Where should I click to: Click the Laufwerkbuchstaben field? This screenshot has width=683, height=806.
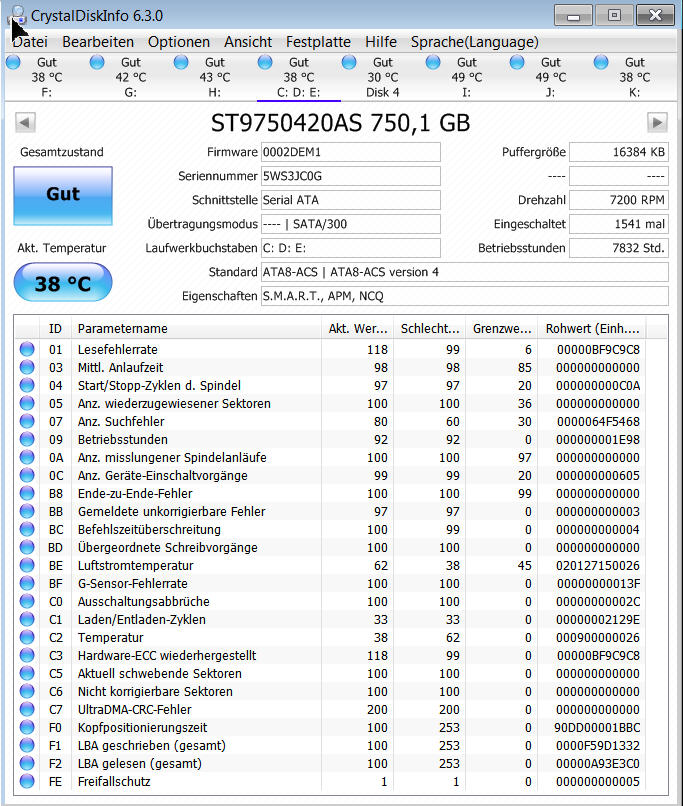[350, 248]
